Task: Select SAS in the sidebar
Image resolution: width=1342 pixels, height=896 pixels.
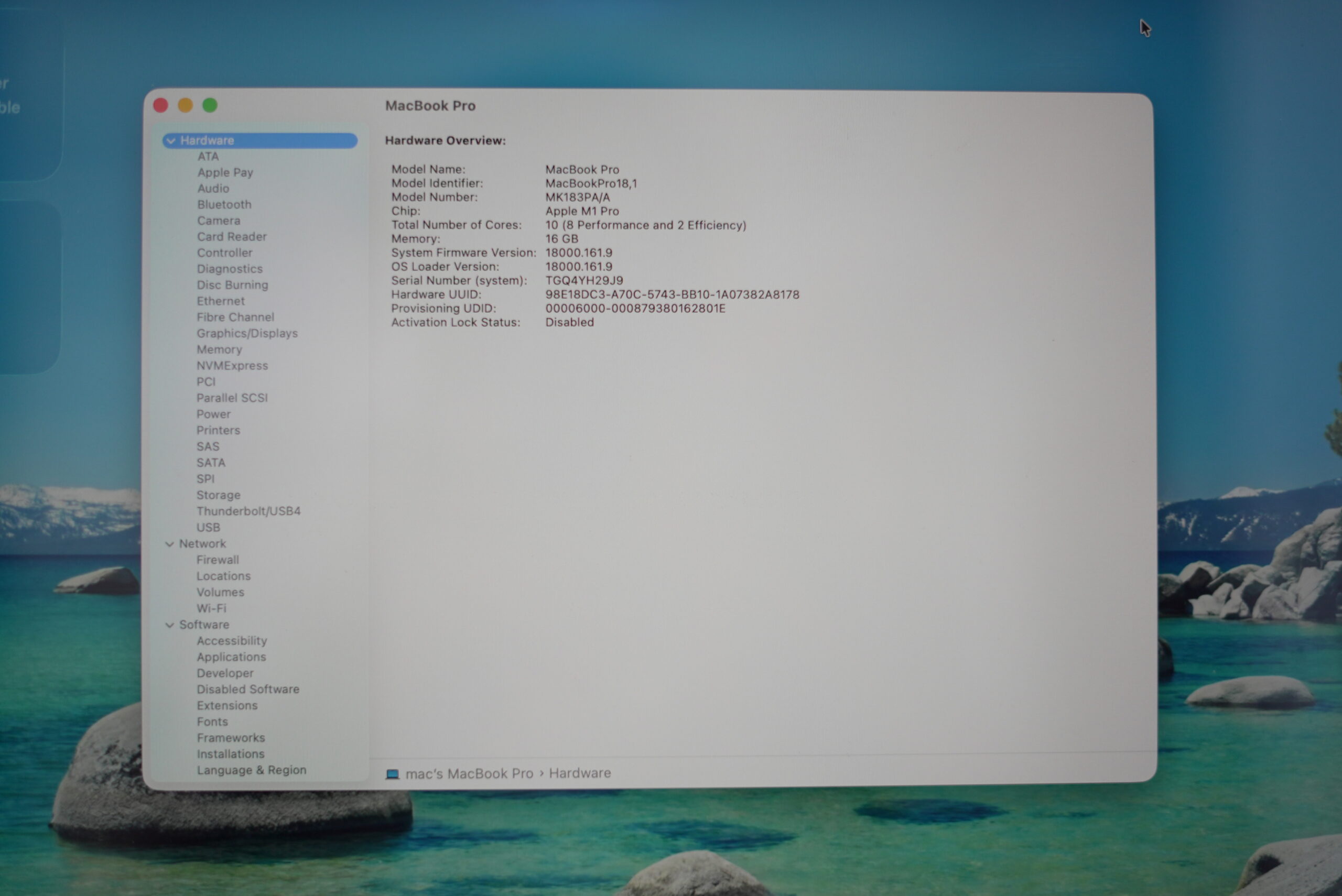Action: click(208, 447)
